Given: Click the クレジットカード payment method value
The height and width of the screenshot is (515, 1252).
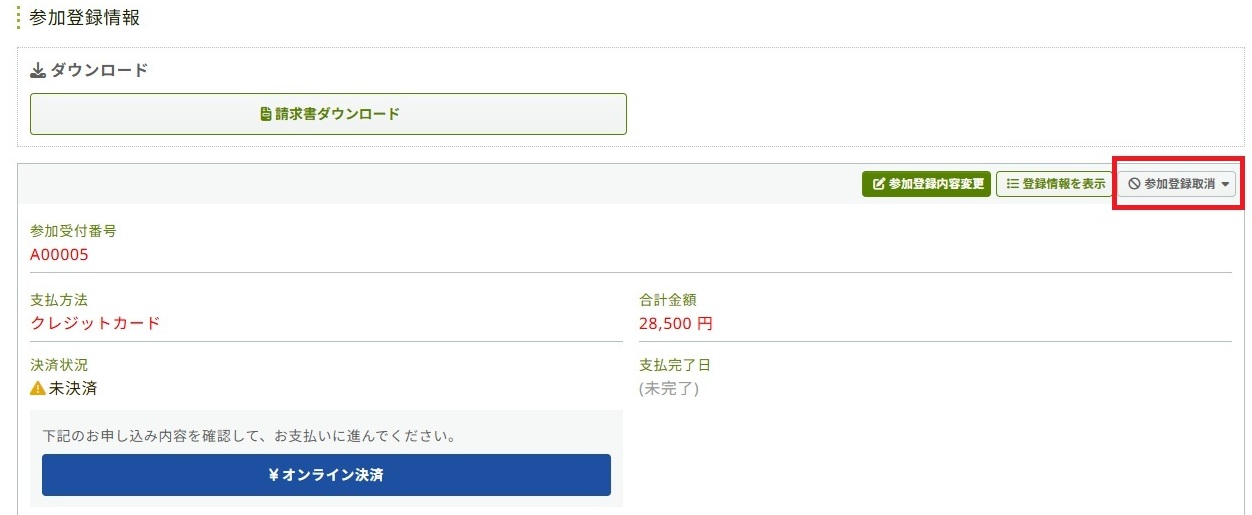Looking at the screenshot, I should pyautogui.click(x=95, y=323).
